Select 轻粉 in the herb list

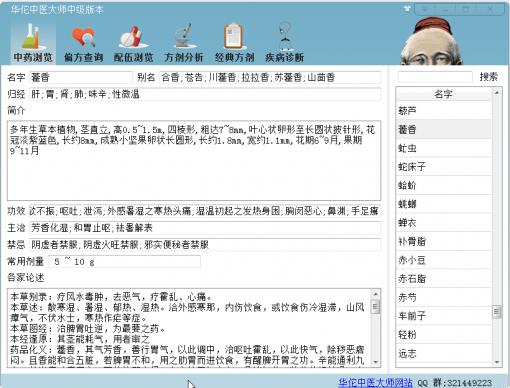[444, 334]
